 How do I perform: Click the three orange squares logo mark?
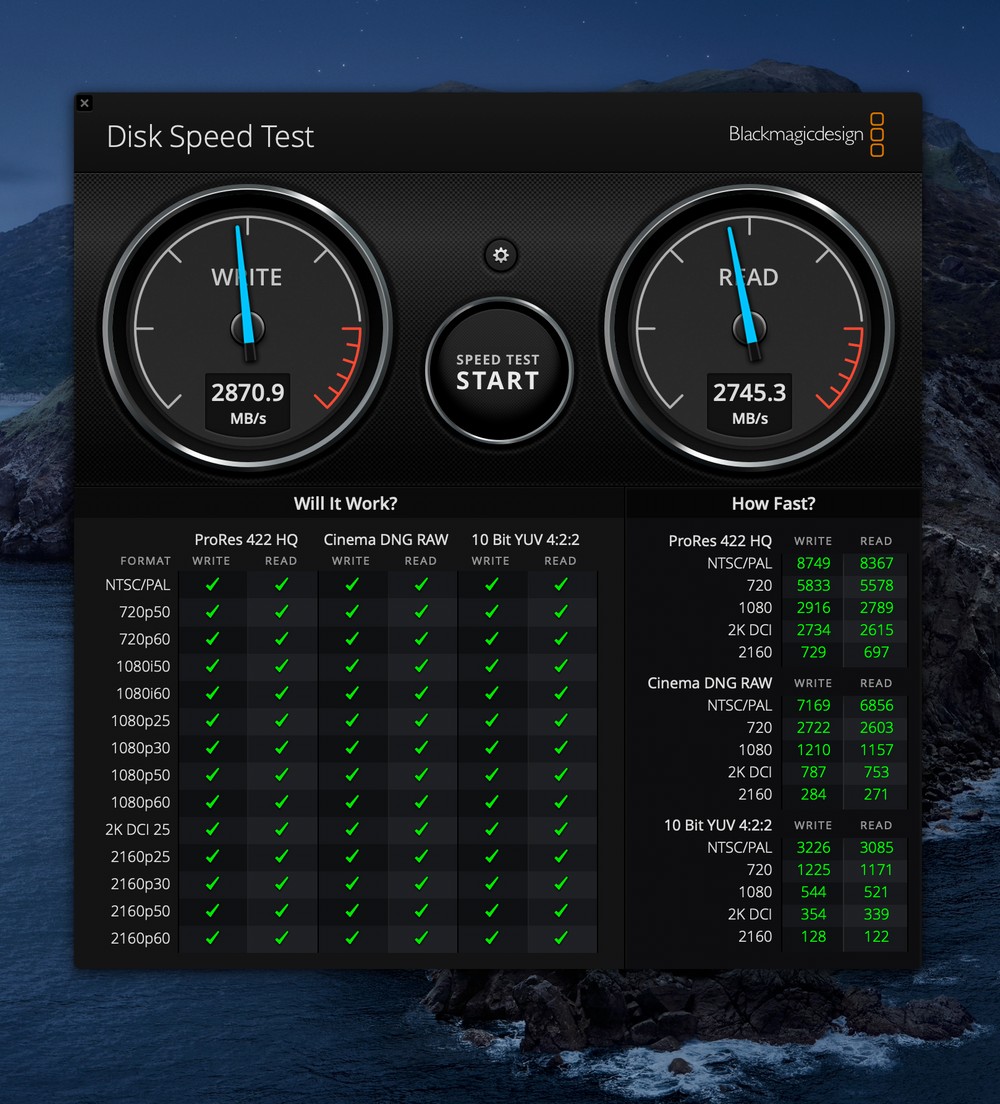click(x=877, y=135)
